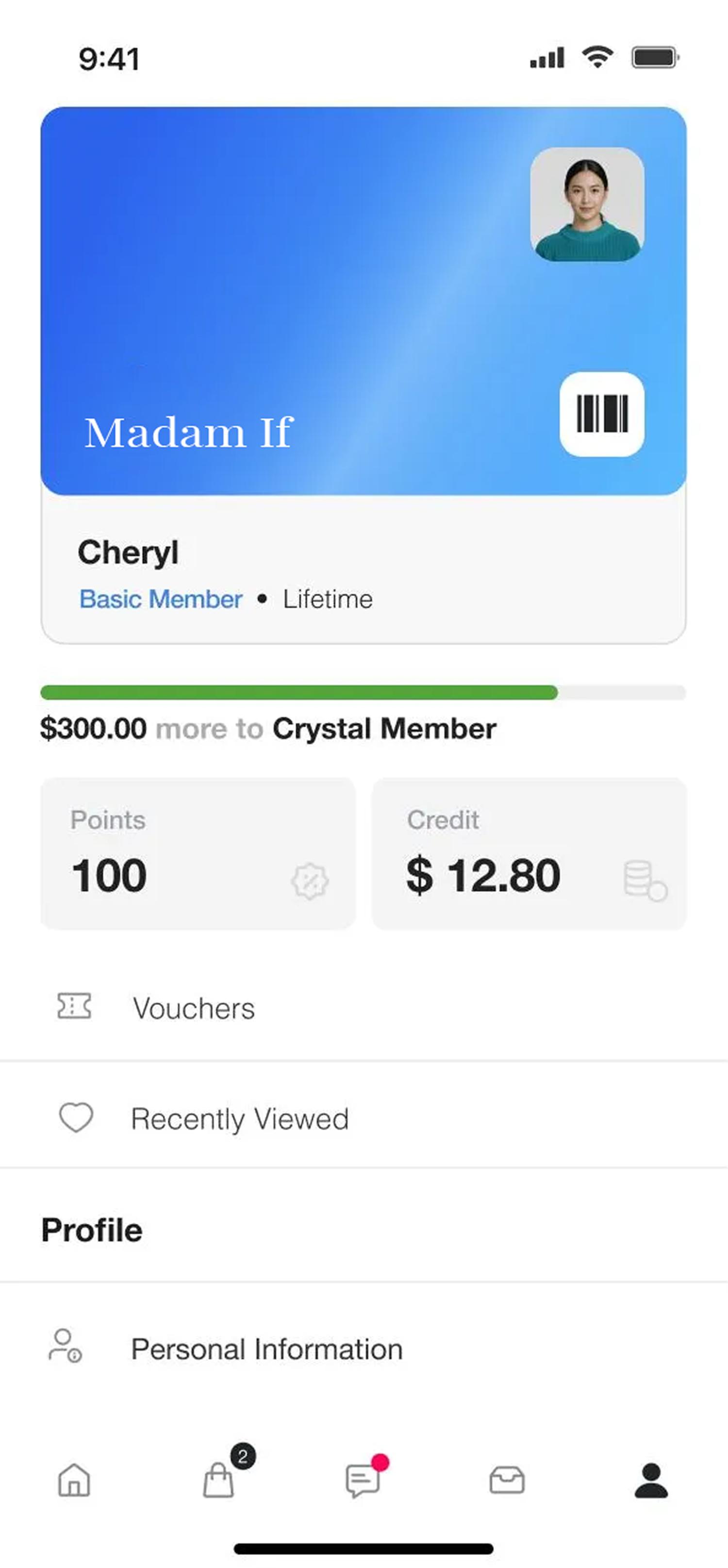Click the heart icon beside Recently Viewed
The height and width of the screenshot is (1568, 728).
[x=76, y=1118]
